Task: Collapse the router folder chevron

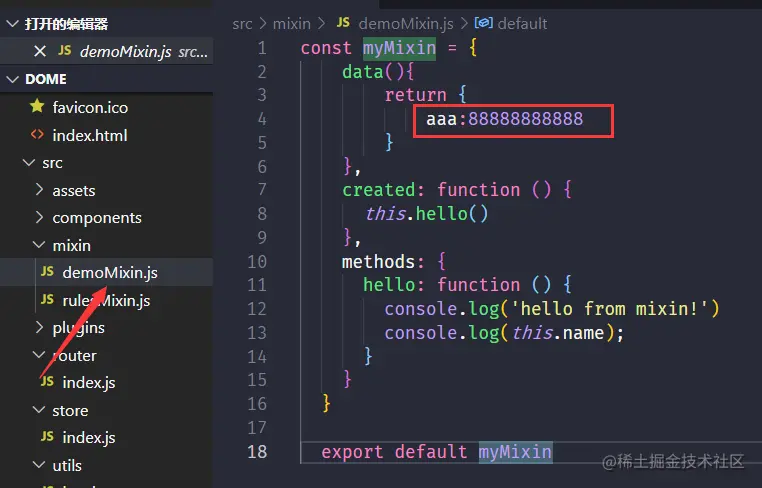Action: tap(39, 355)
